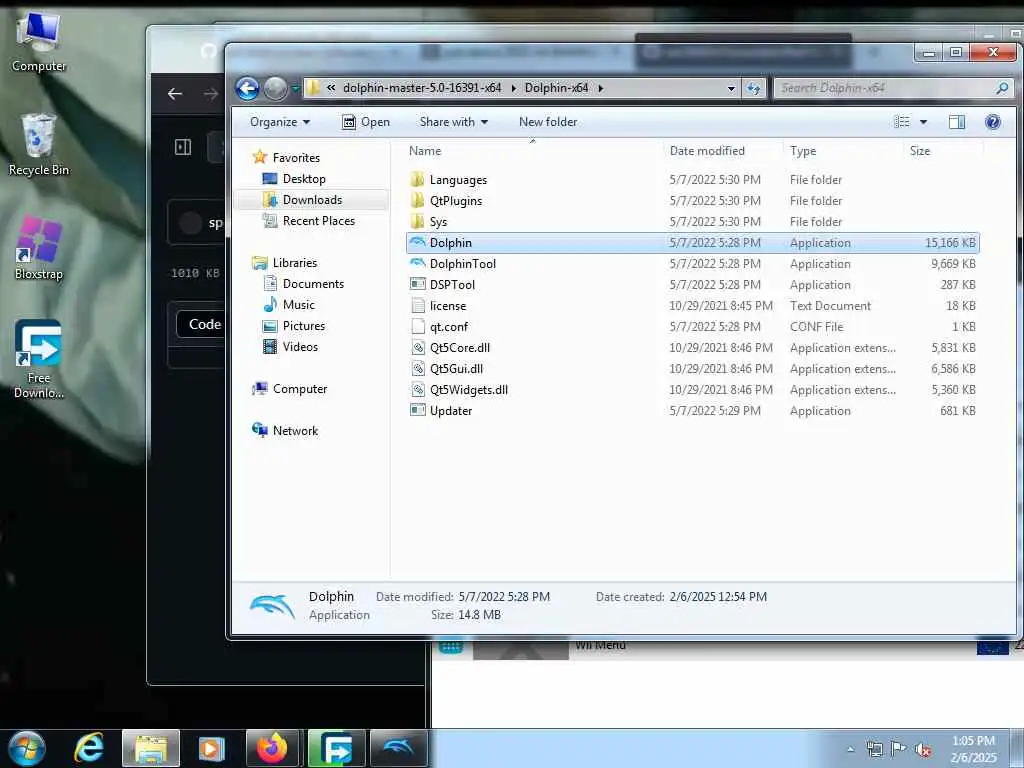Click the refresh button beside address bar

tap(754, 88)
